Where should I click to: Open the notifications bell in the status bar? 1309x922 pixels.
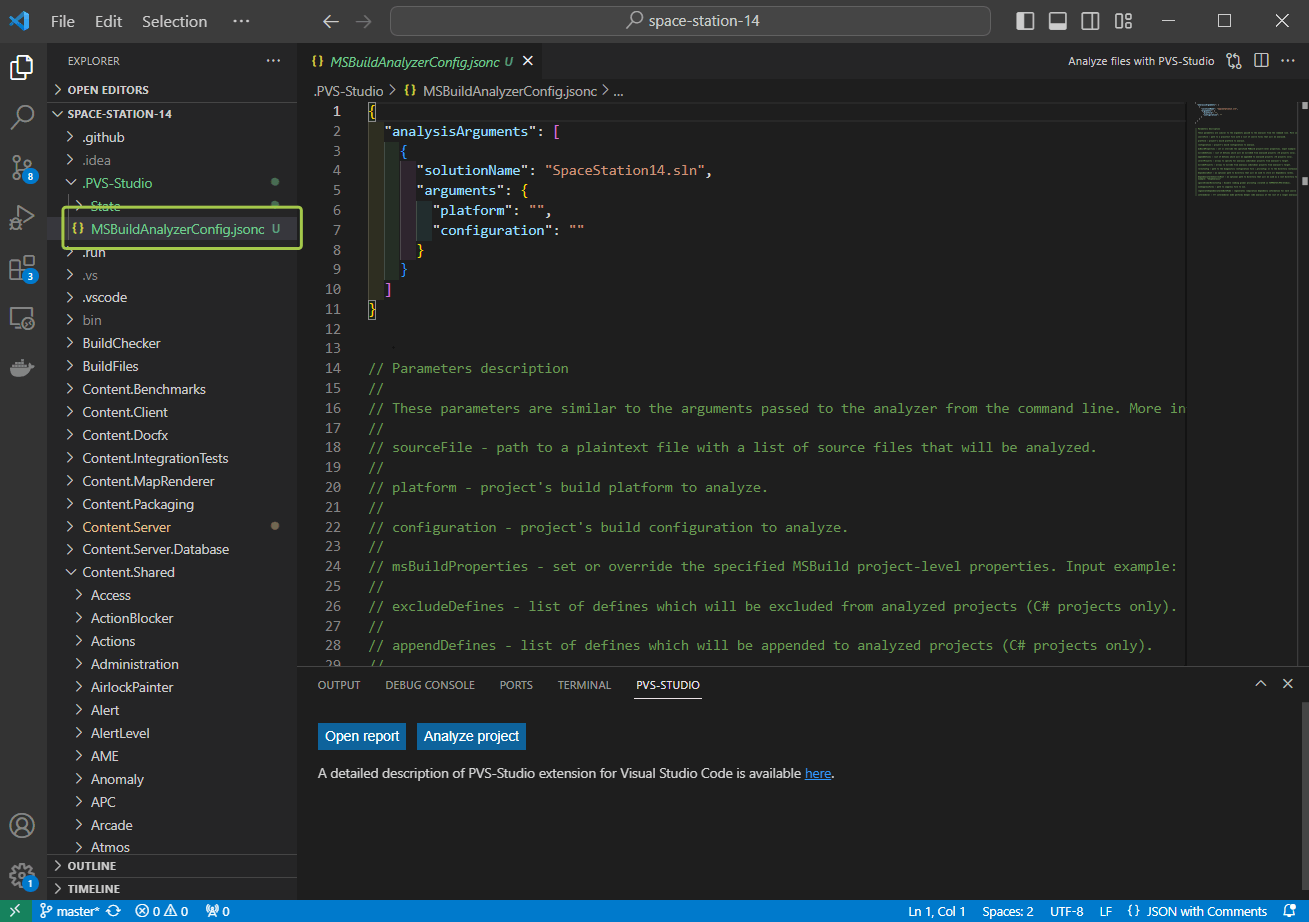pyautogui.click(x=1290, y=911)
